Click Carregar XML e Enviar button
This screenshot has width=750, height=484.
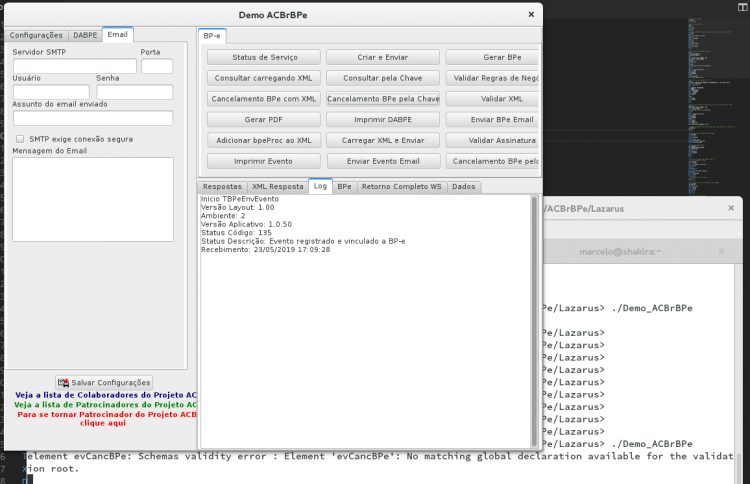(383, 140)
